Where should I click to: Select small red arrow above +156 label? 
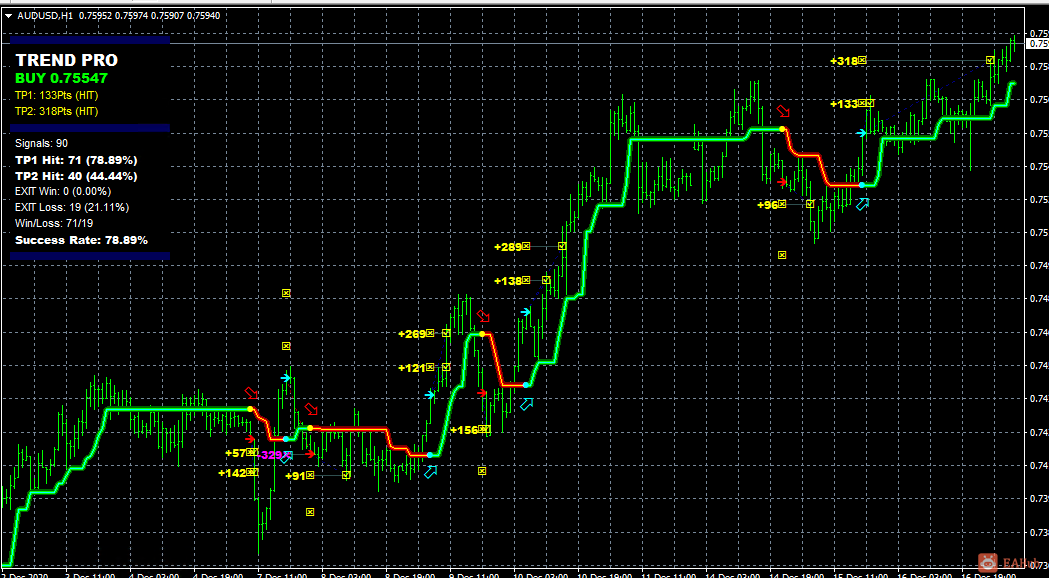[x=482, y=392]
